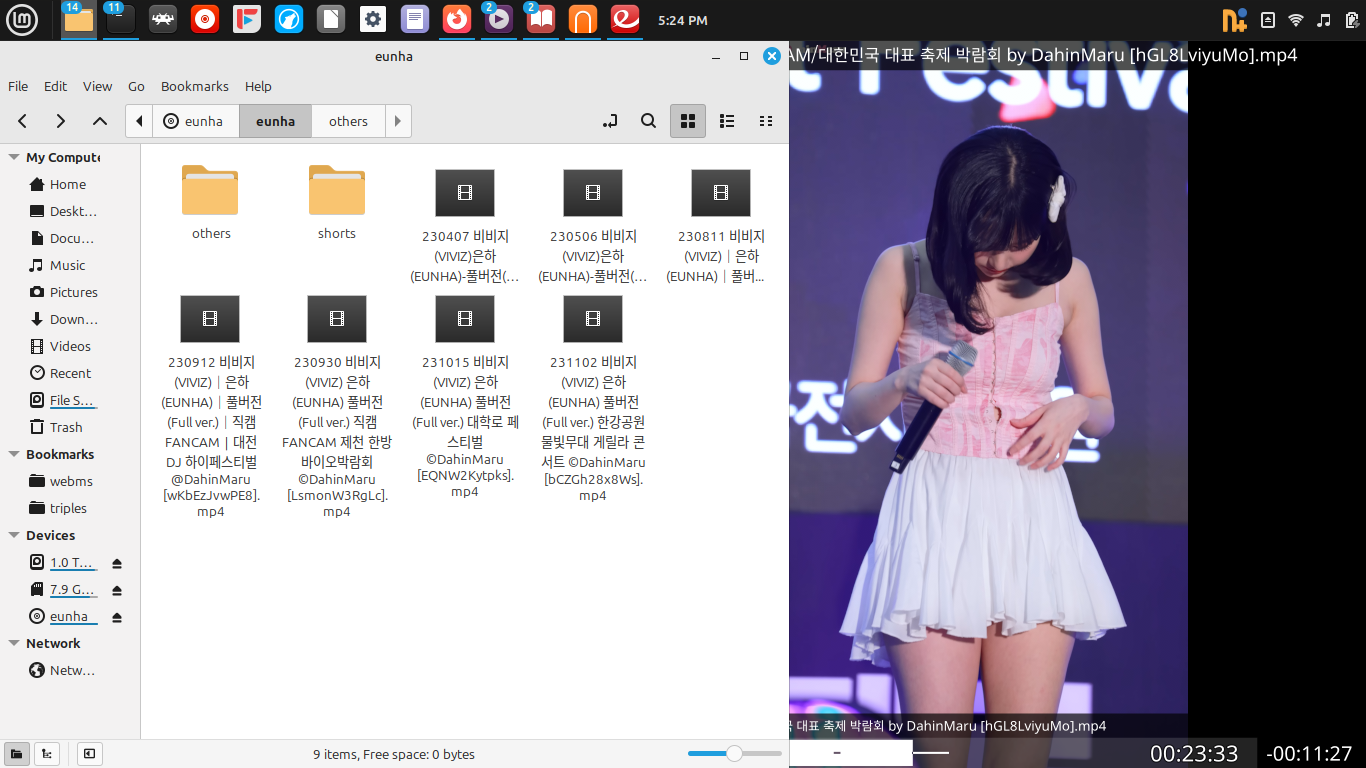Image resolution: width=1366 pixels, height=768 pixels.
Task: Open the 1.0 T… drive in Devices
Action: coord(73,562)
